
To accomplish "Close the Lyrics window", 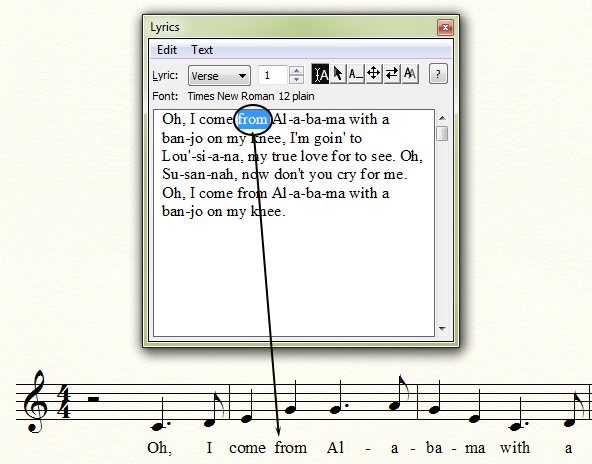I will point(446,28).
